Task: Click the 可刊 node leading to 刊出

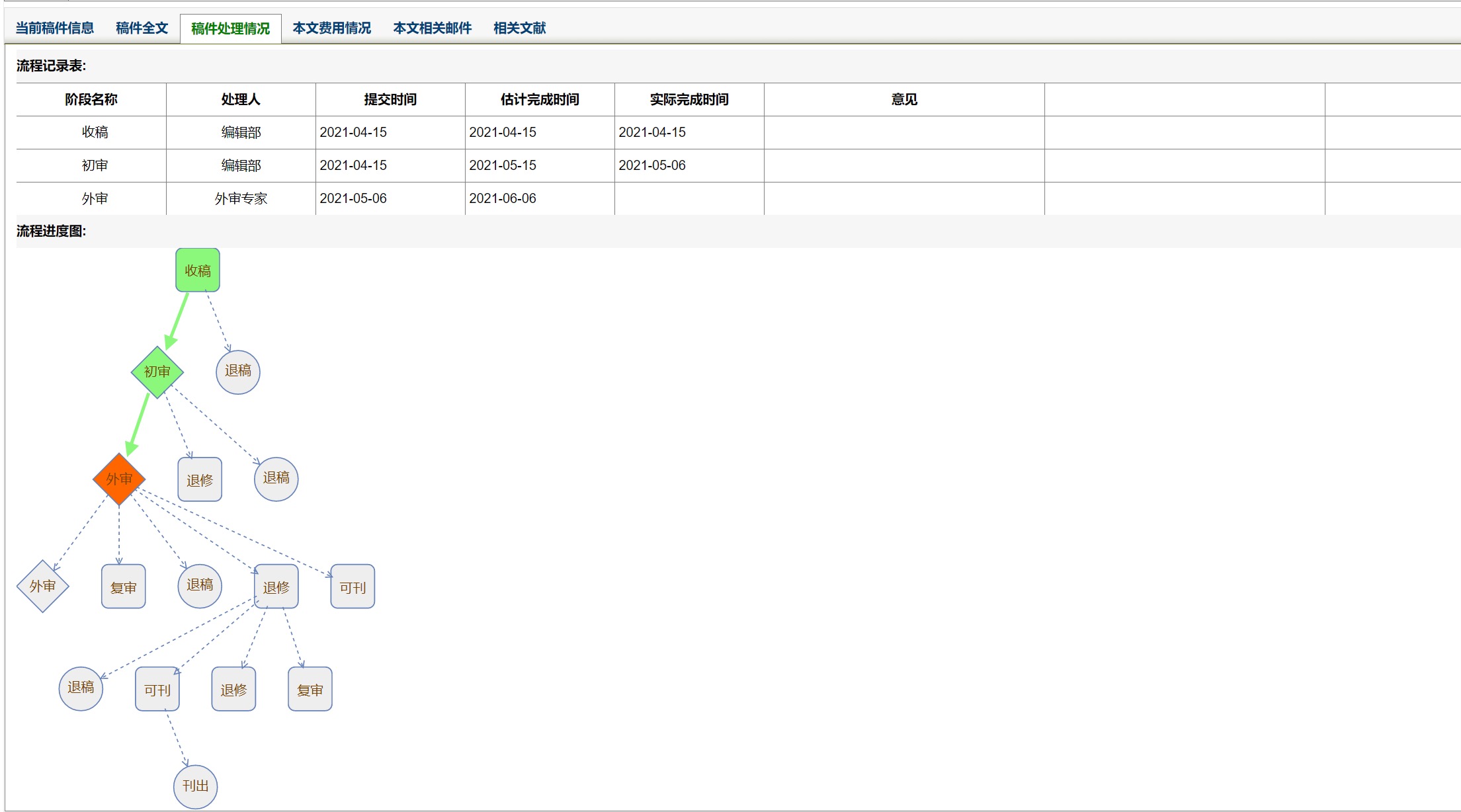Action: [x=157, y=689]
